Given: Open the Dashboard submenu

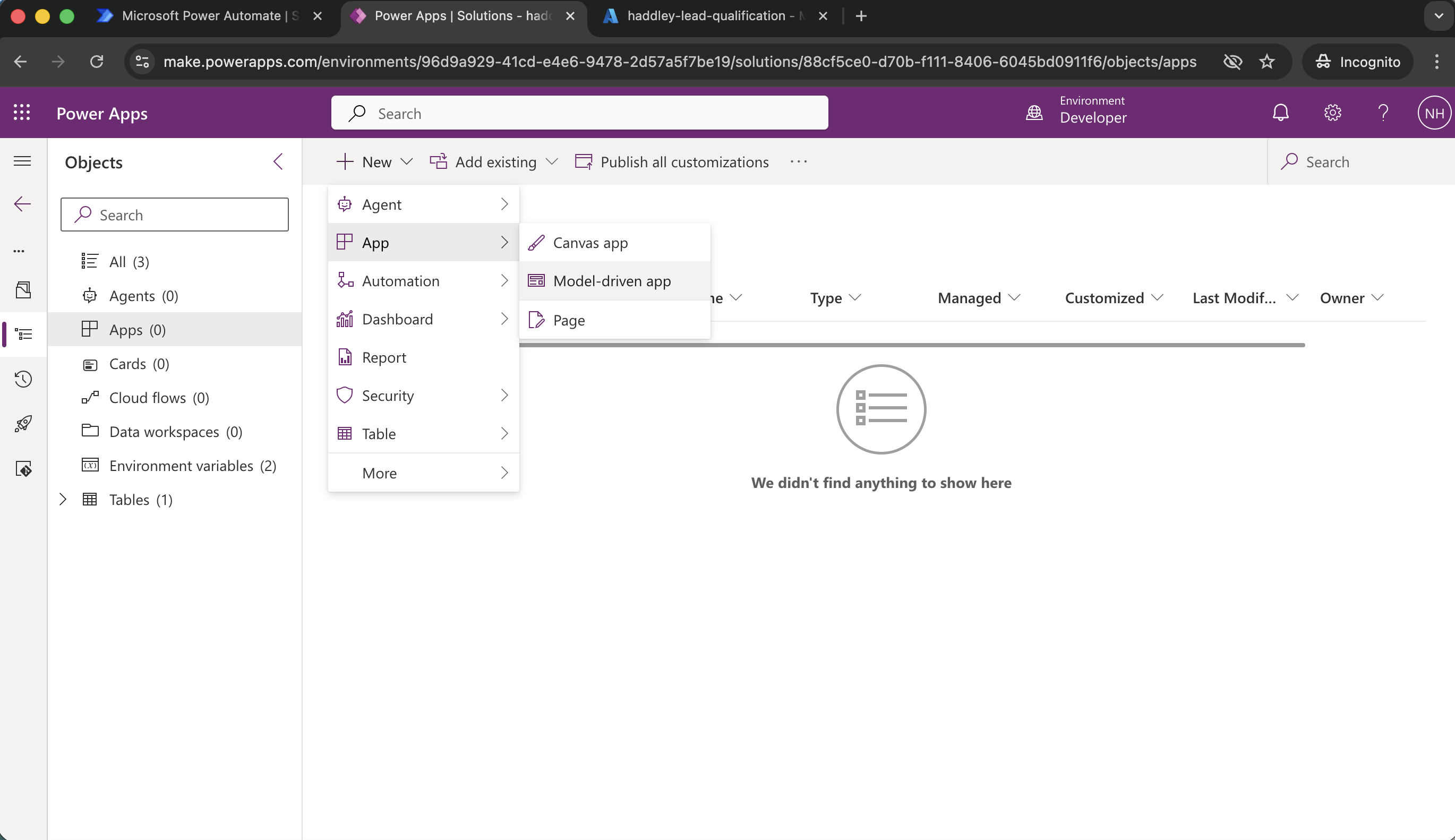Looking at the screenshot, I should click(423, 319).
